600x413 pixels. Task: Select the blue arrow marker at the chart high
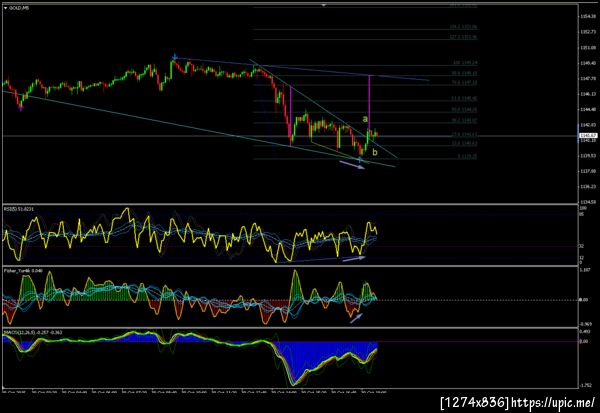[x=175, y=57]
